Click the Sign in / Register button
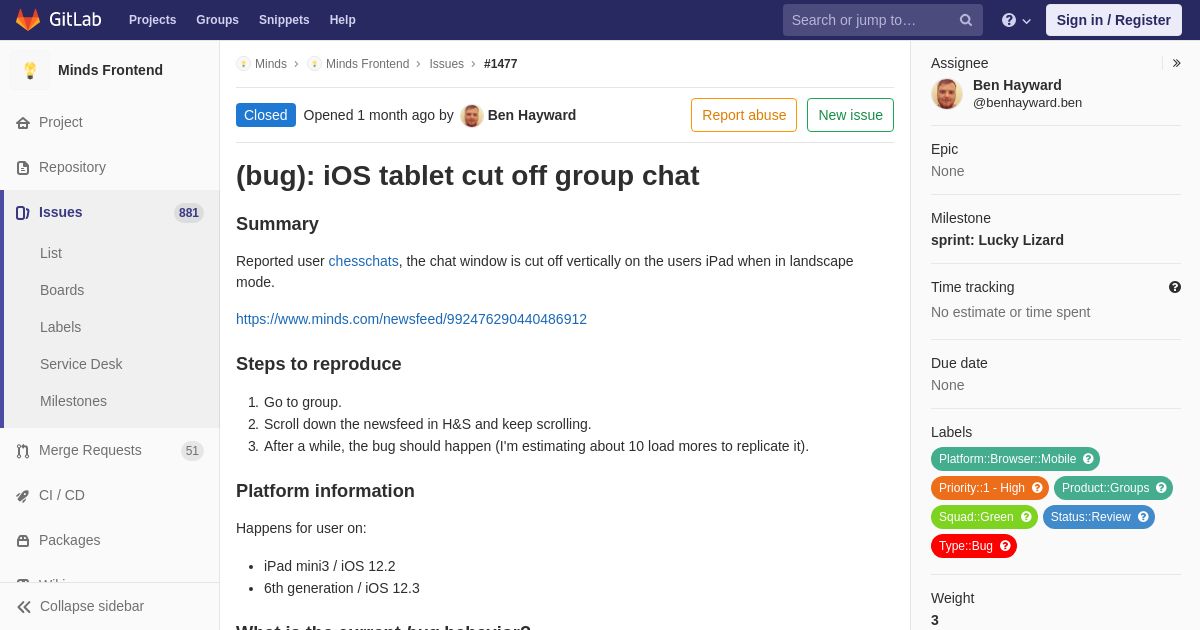 pos(1113,20)
